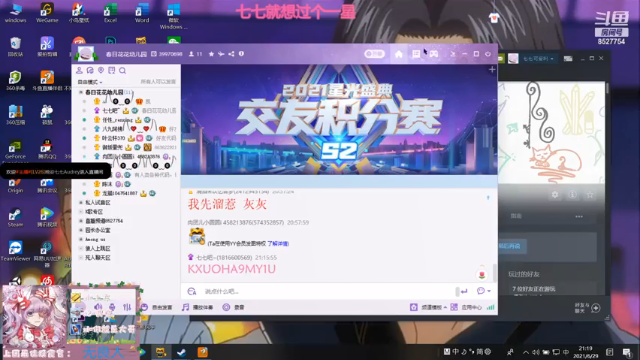Click the 2021星光盛典 event banner
The width and height of the screenshot is (640, 360).
pos(339,120)
